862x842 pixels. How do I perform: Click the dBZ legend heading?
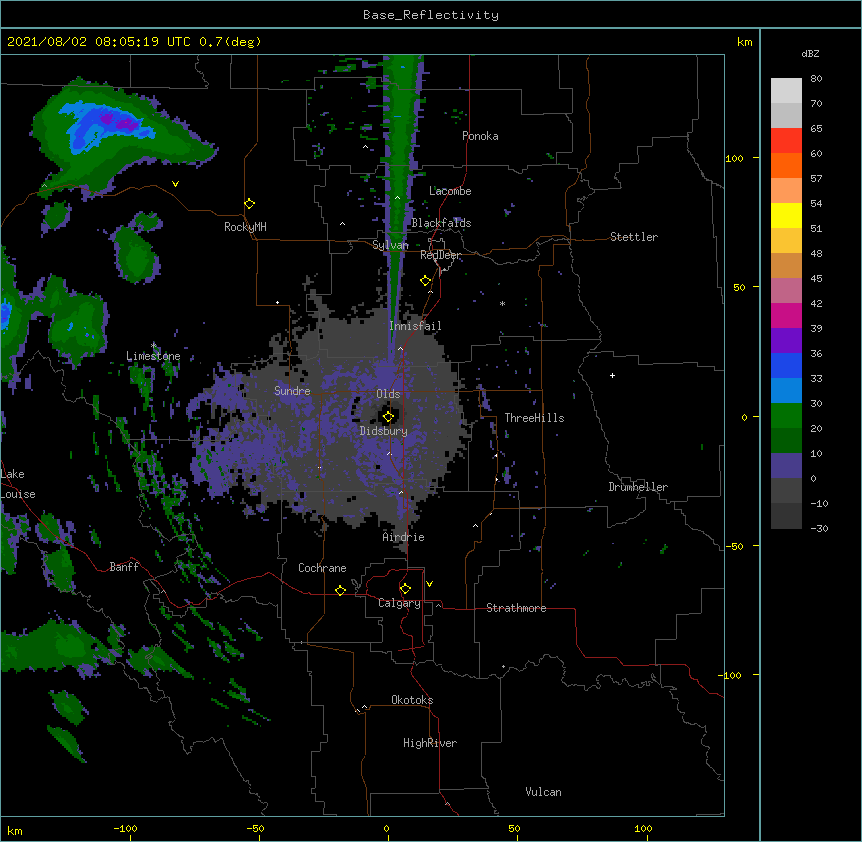click(x=810, y=53)
